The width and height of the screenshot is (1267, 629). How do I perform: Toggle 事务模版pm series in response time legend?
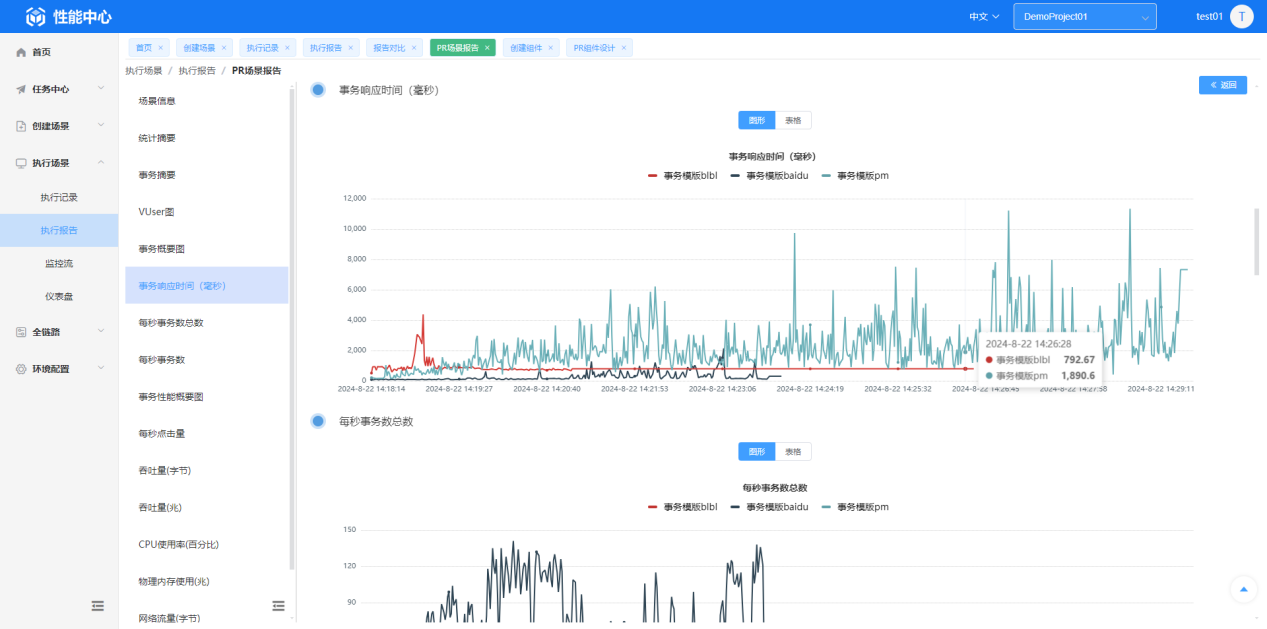(x=855, y=176)
